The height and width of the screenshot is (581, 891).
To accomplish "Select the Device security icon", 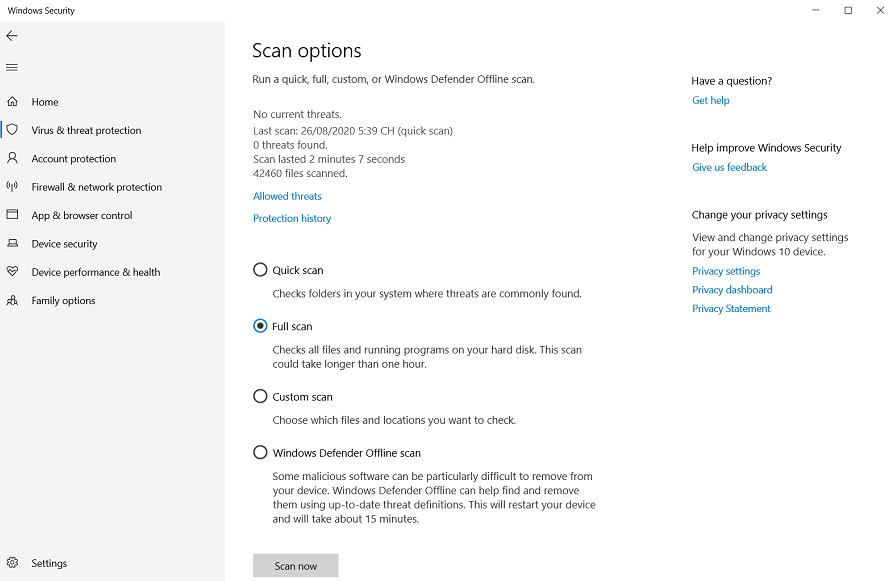I will (11, 243).
